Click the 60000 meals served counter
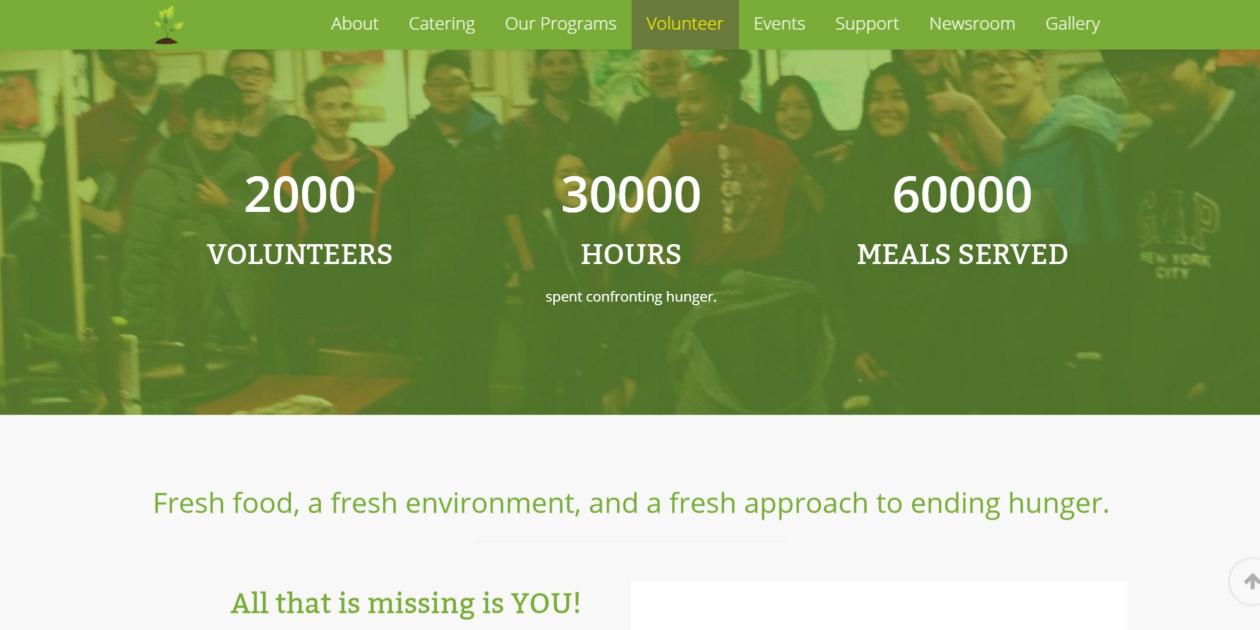 962,195
